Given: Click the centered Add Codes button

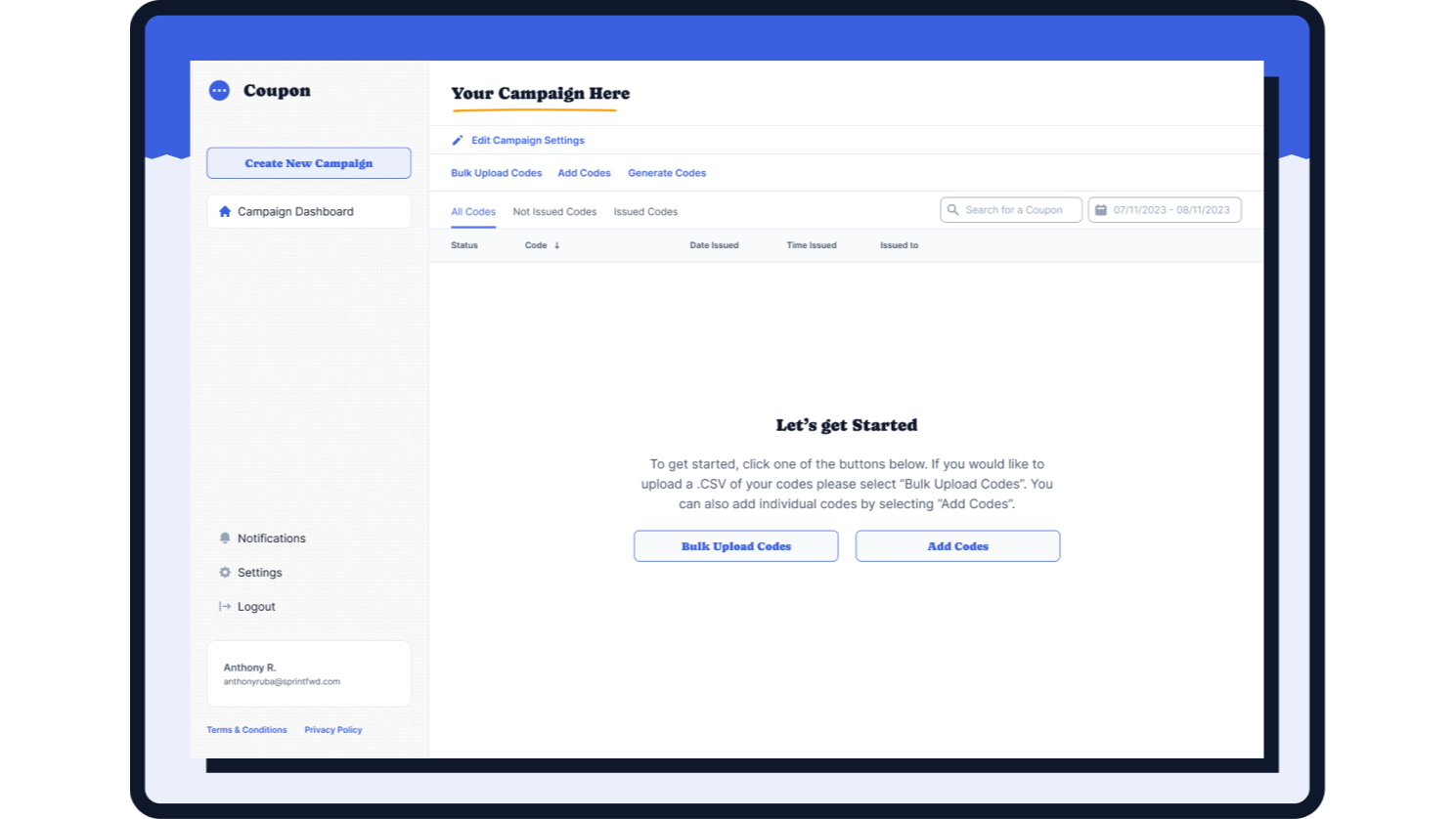Looking at the screenshot, I should pyautogui.click(x=957, y=546).
